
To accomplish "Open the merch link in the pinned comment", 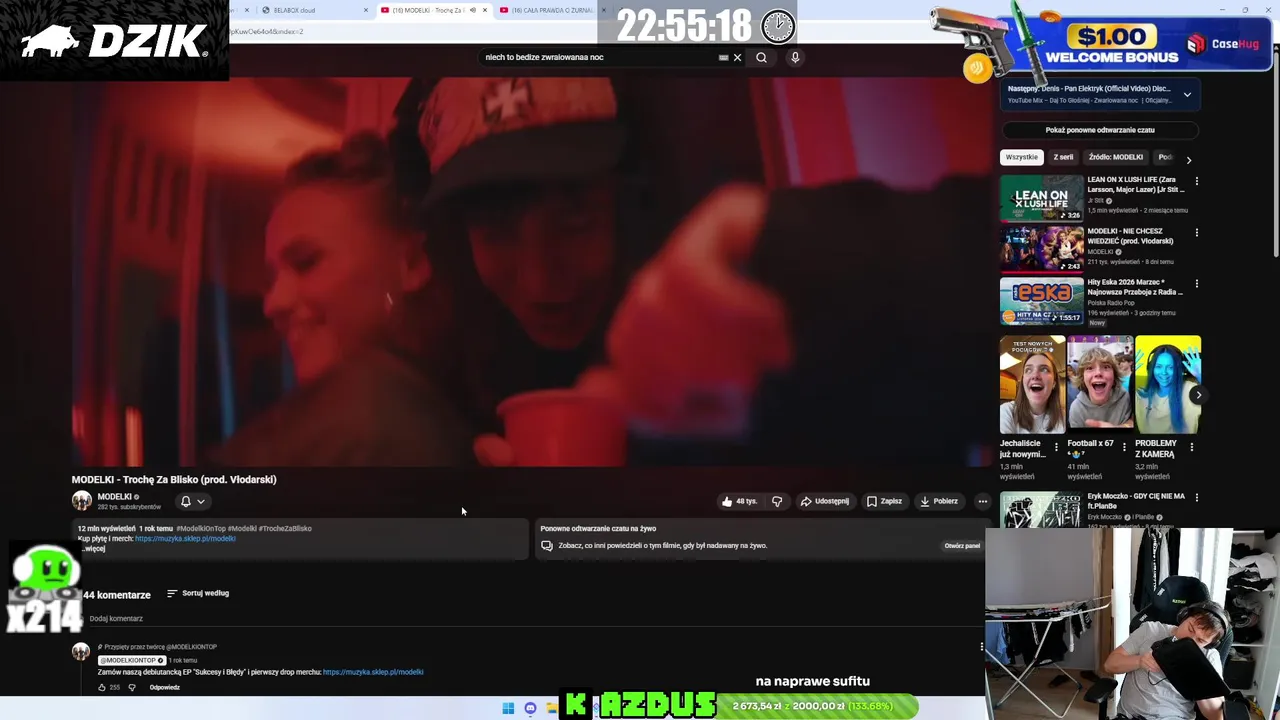I will [373, 672].
